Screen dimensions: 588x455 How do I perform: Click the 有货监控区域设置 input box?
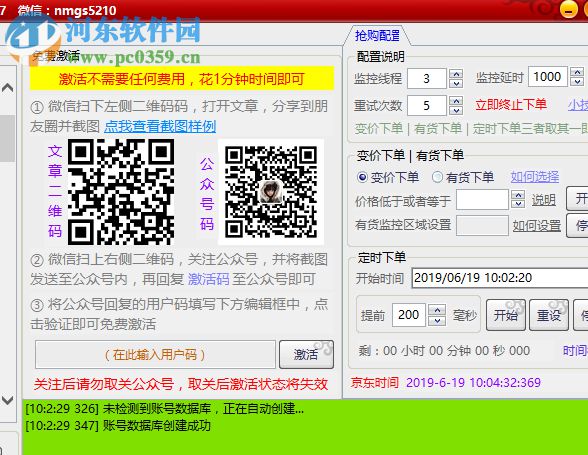pos(482,225)
